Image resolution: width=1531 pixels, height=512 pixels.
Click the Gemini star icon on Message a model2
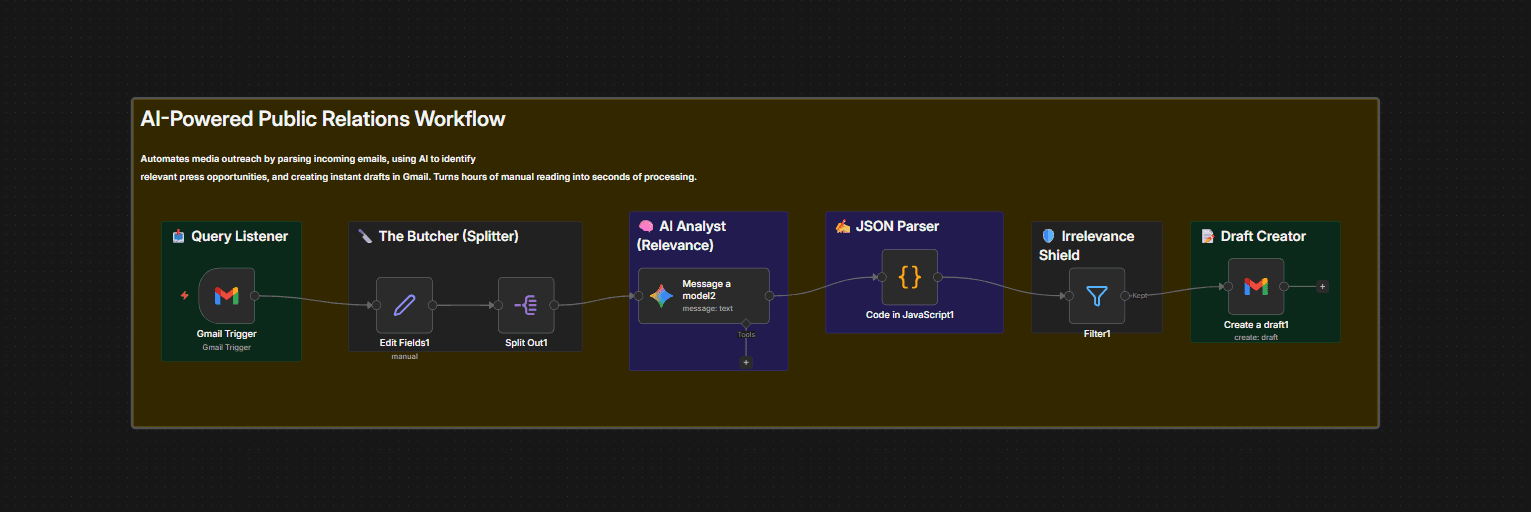pyautogui.click(x=661, y=296)
